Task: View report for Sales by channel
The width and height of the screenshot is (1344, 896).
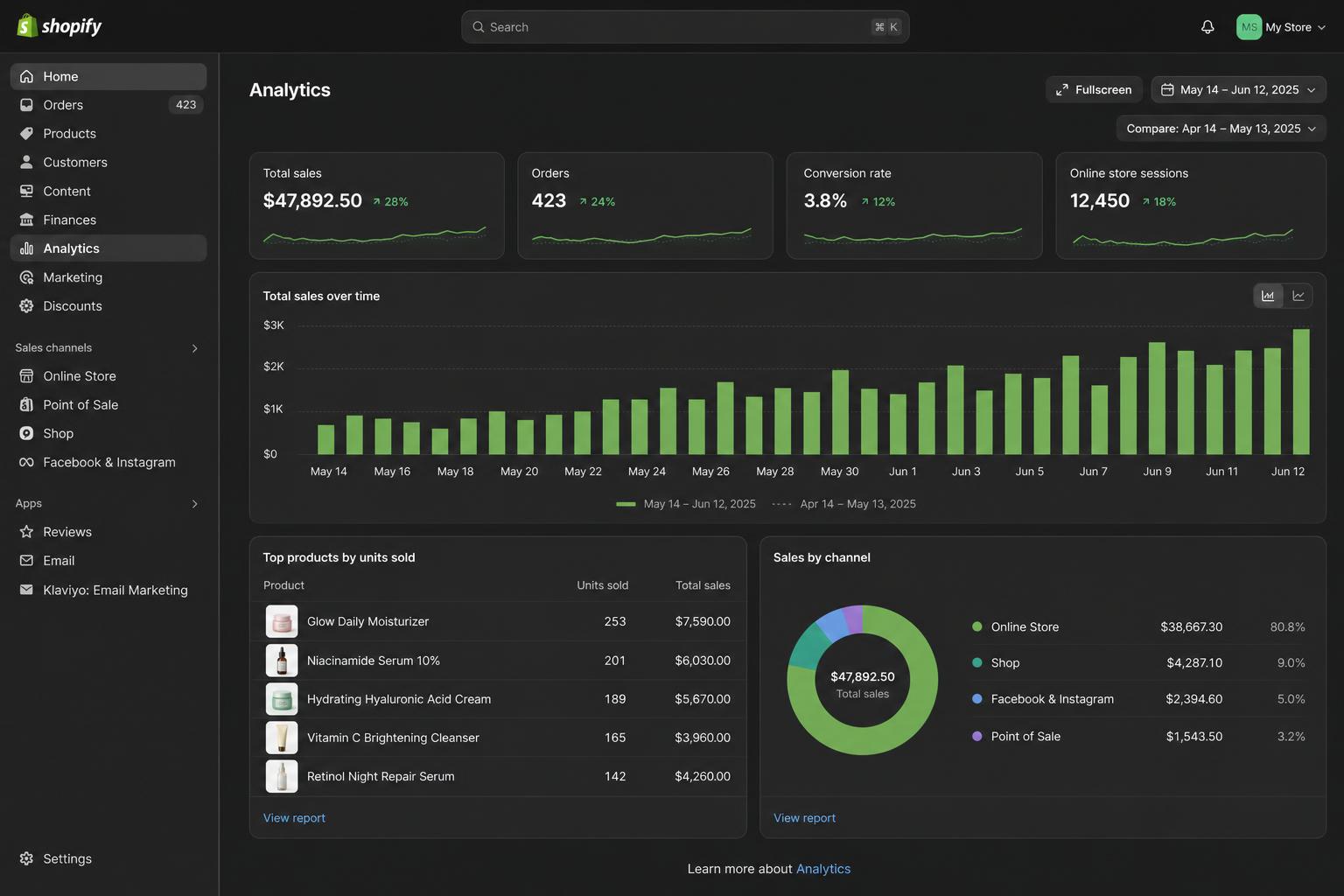Action: [x=804, y=818]
